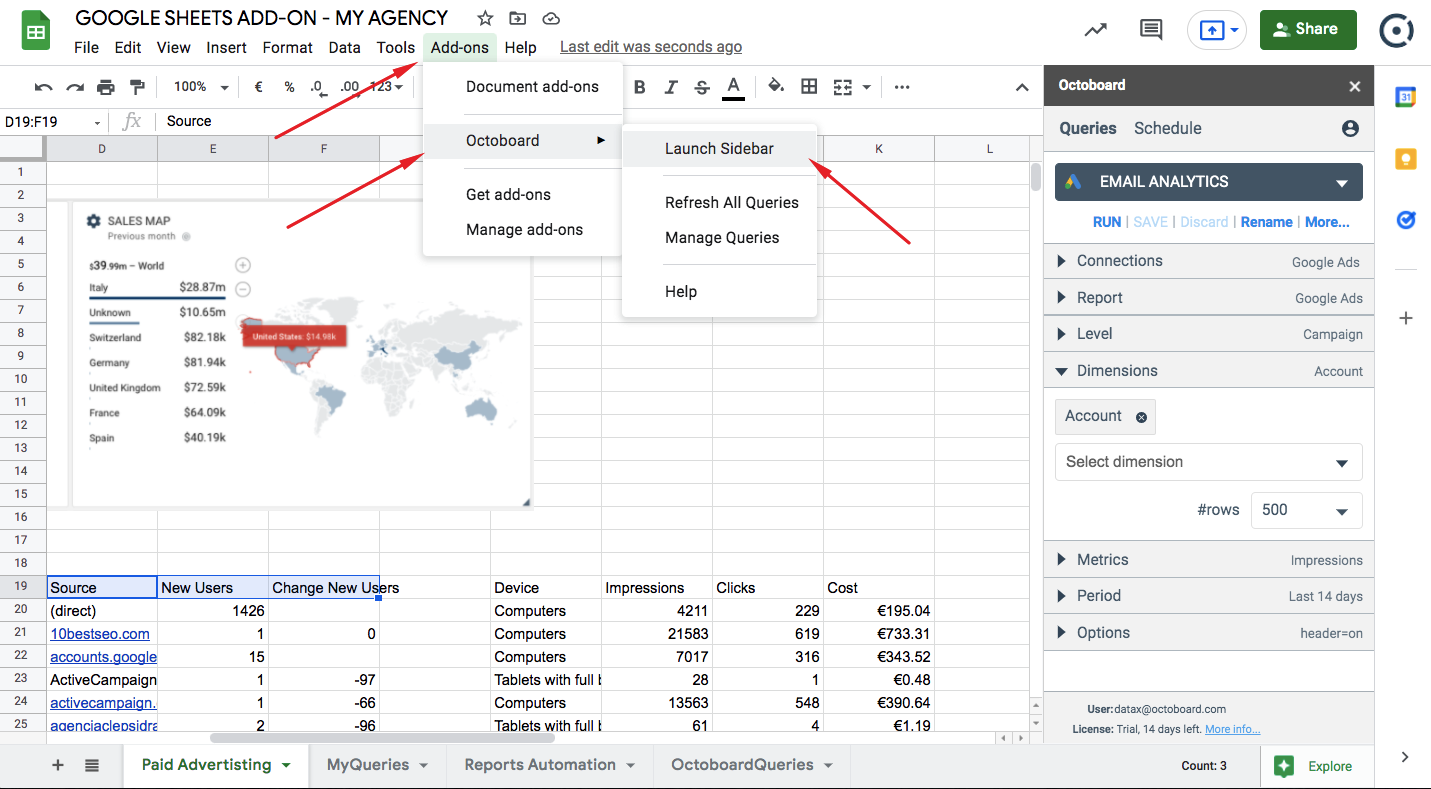
Task: Open text color picker
Action: click(733, 87)
